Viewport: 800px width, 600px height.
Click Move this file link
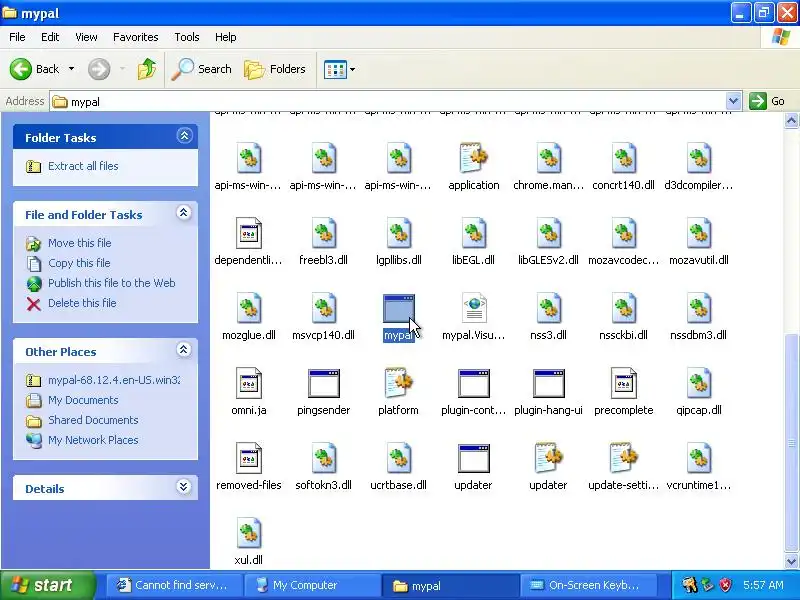click(80, 243)
